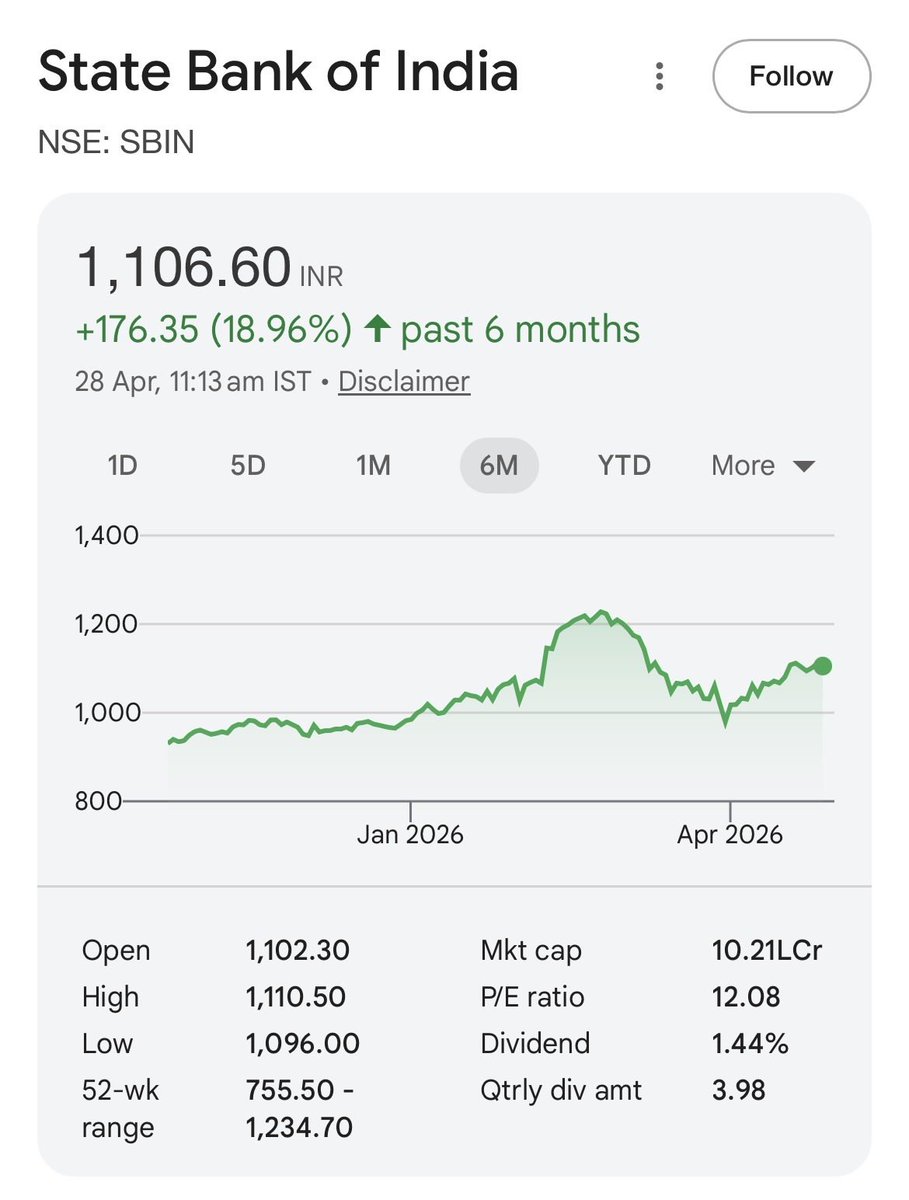Click the Low value 1,096.00

[302, 1043]
